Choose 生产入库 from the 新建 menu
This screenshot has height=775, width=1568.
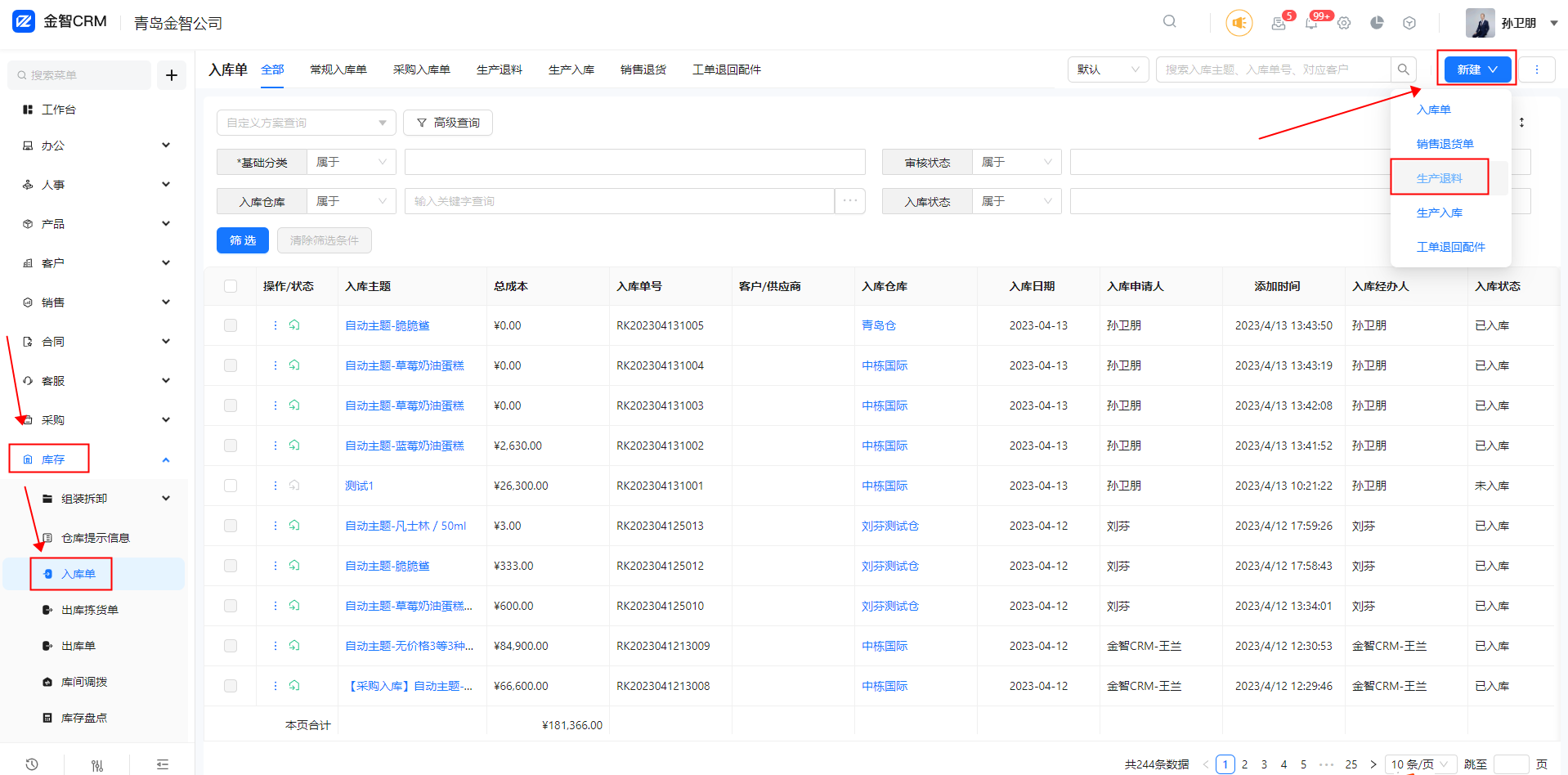click(x=1440, y=213)
